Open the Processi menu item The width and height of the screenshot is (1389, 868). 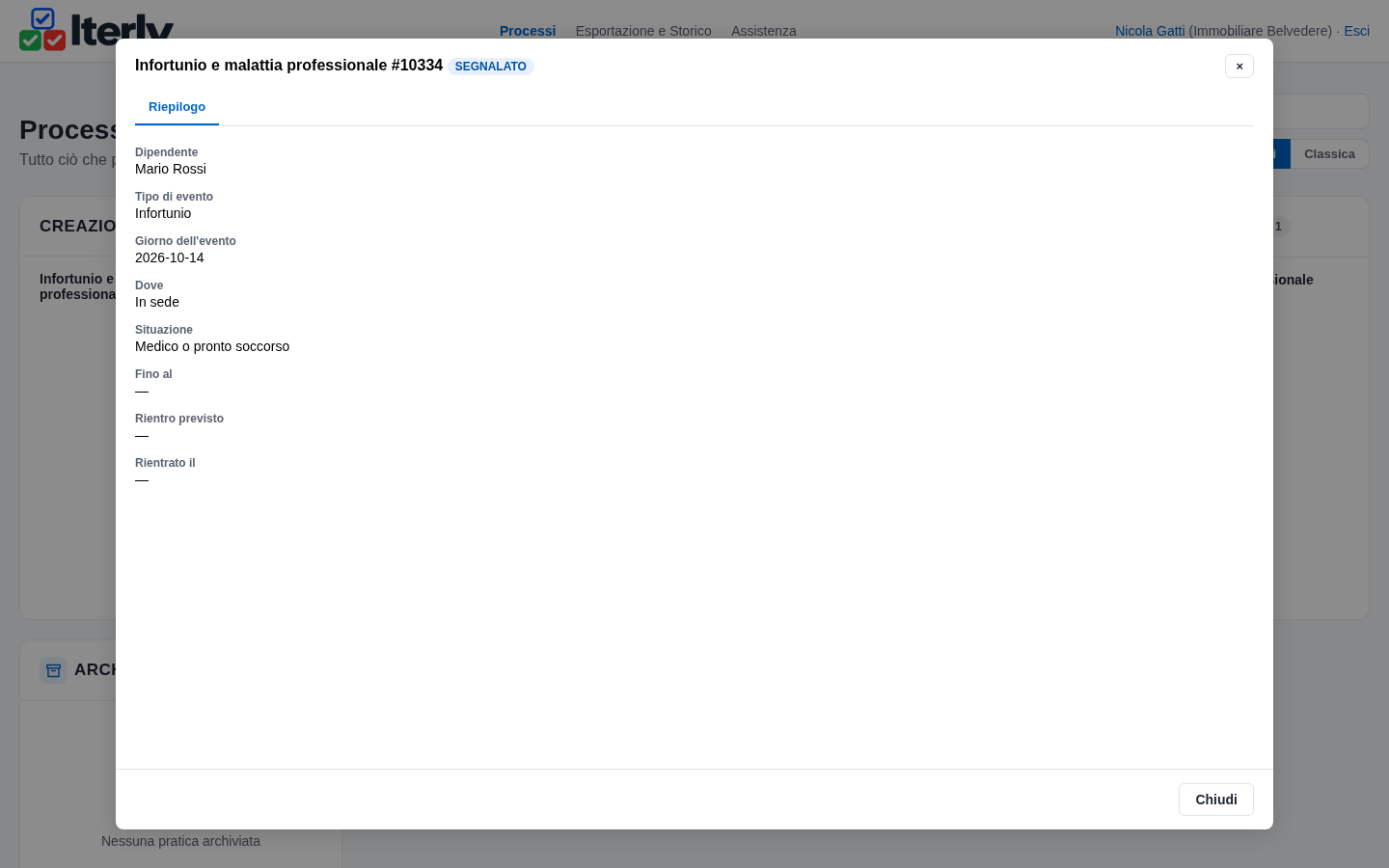pyautogui.click(x=528, y=31)
